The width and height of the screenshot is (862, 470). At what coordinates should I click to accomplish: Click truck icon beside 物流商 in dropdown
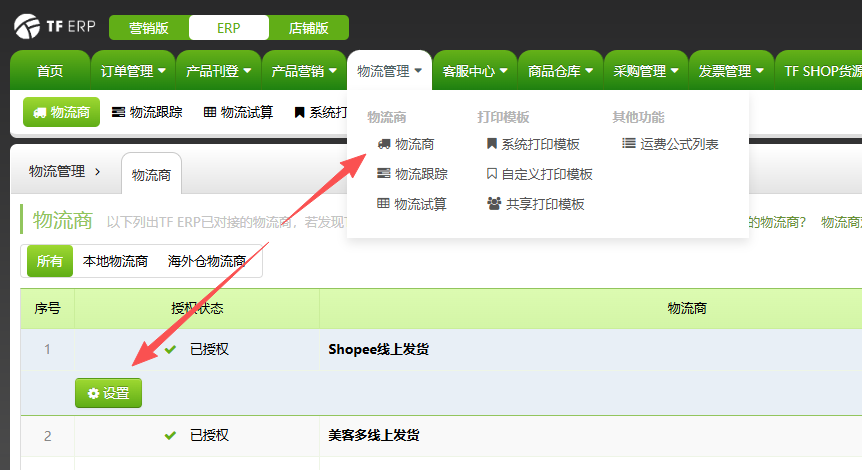click(x=384, y=144)
